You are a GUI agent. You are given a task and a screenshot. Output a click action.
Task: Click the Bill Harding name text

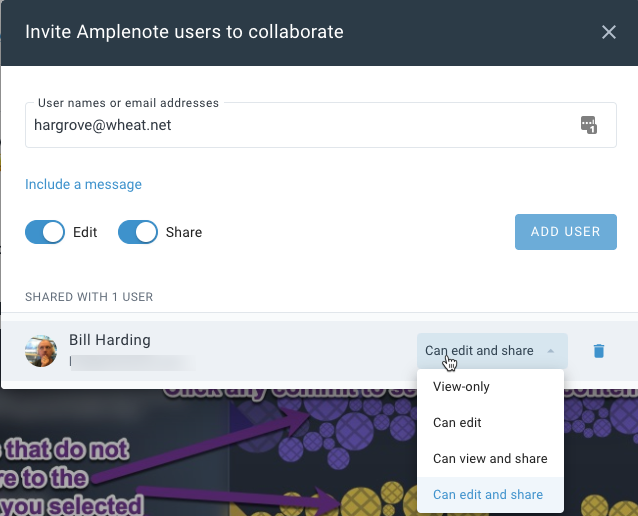110,340
